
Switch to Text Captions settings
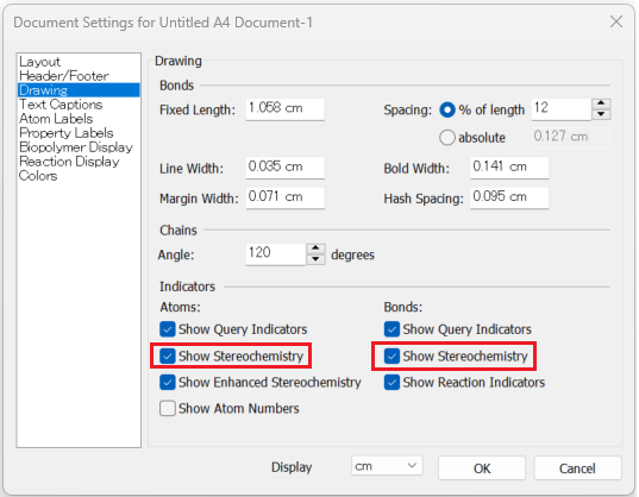pos(60,104)
